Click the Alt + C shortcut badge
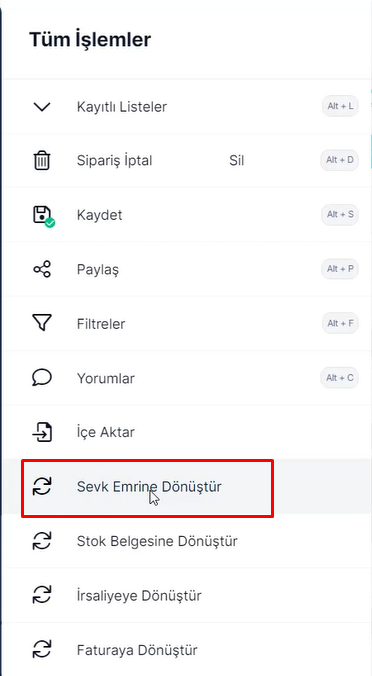 pos(340,378)
